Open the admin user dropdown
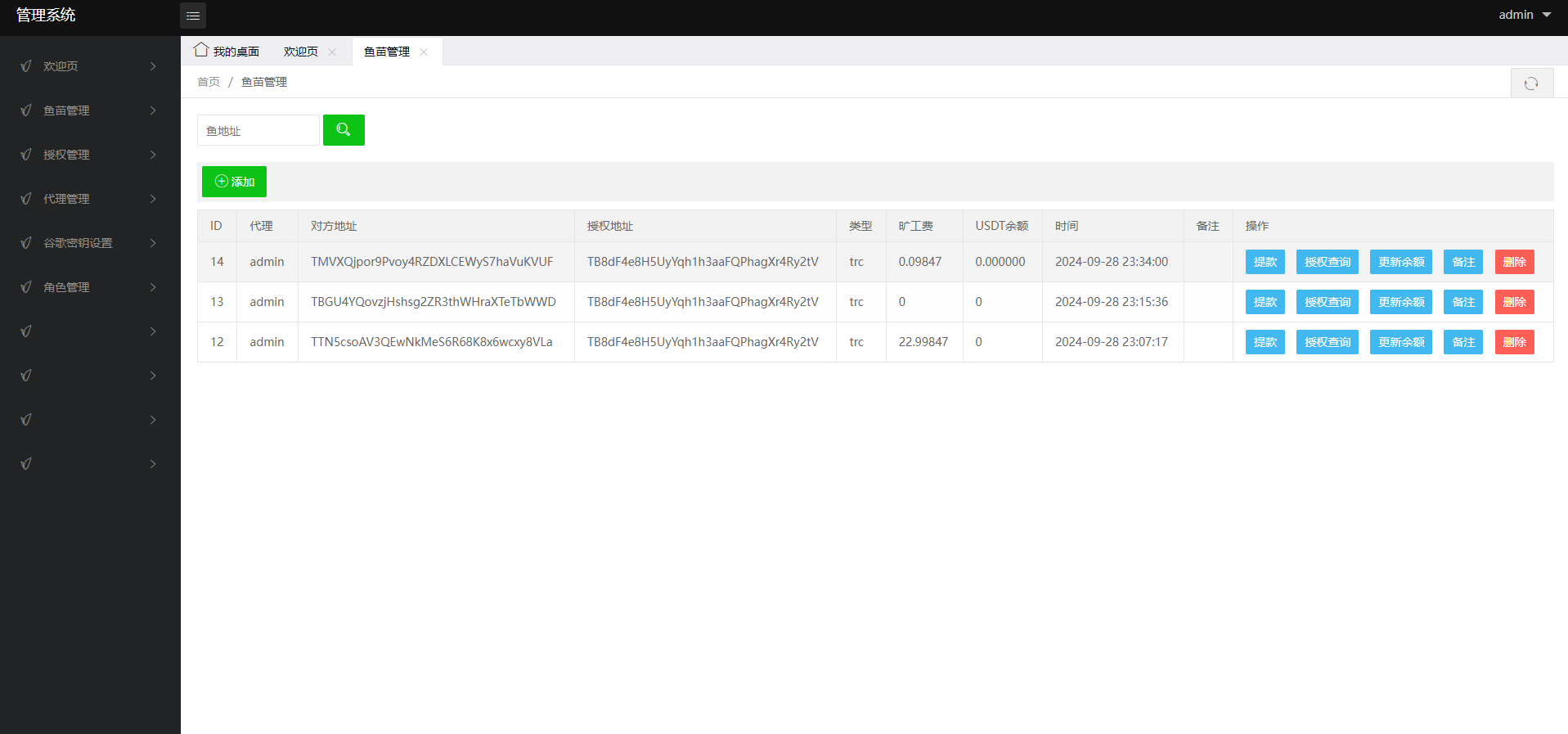1568x734 pixels. (x=1524, y=15)
